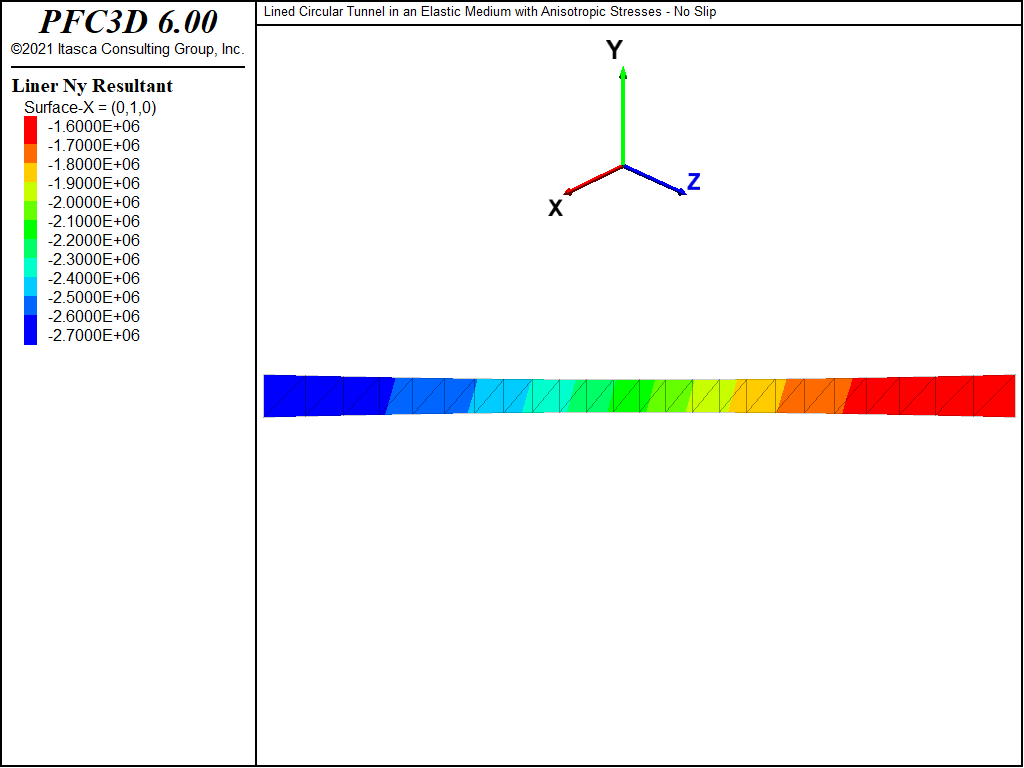Click the PFC3D 6.00 title text

click(128, 22)
